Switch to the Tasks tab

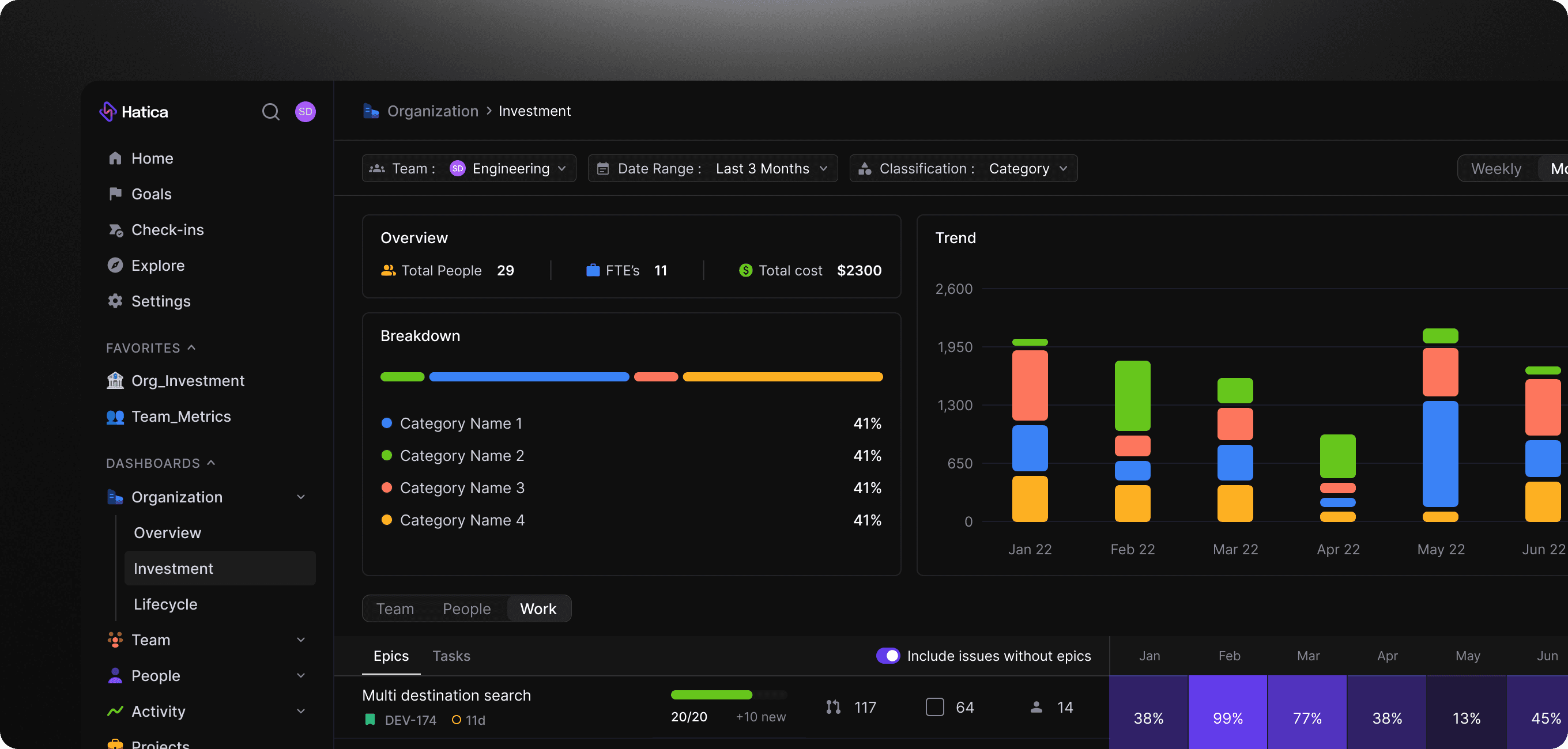451,656
